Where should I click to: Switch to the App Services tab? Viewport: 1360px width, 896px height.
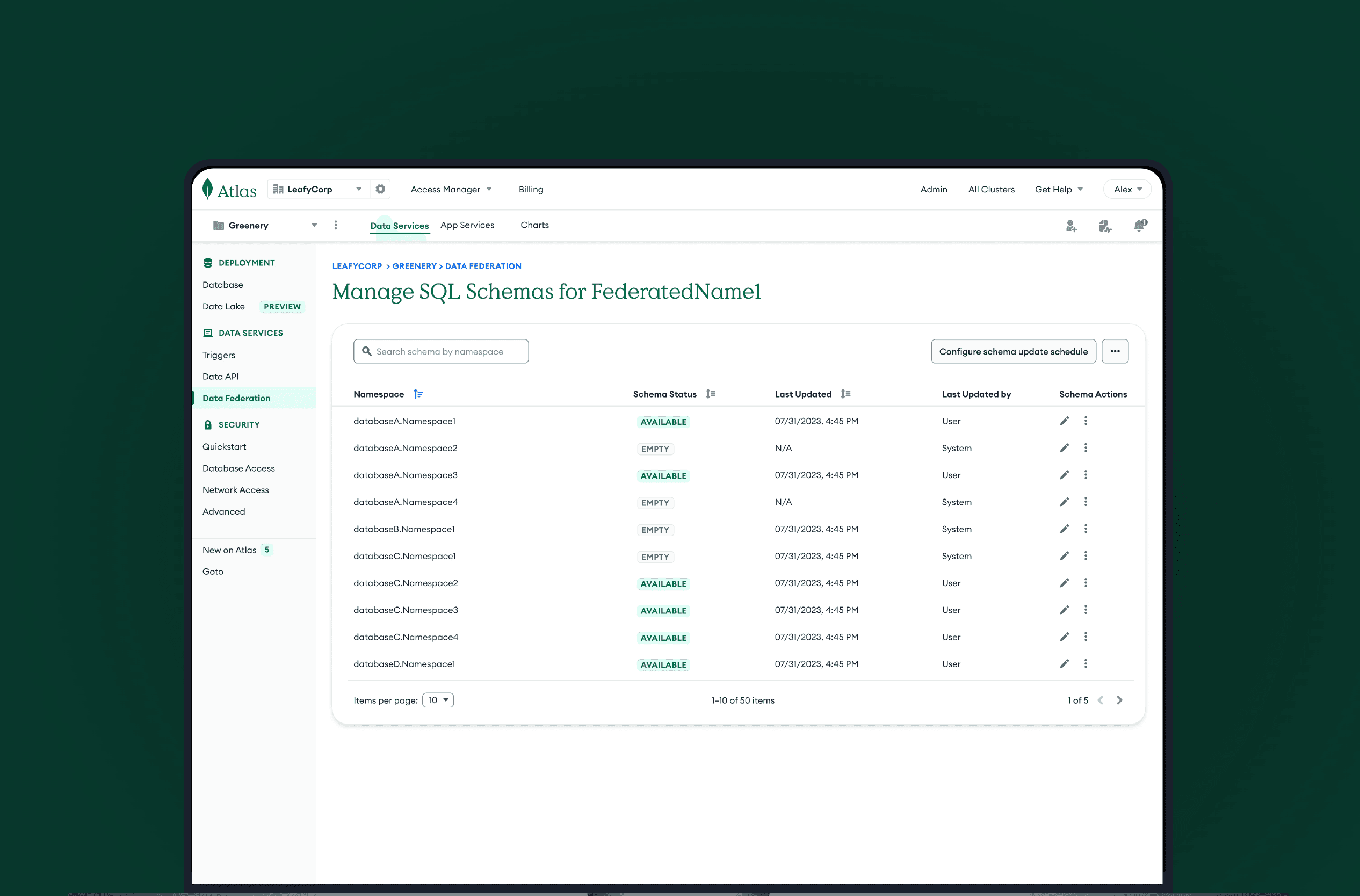pos(467,225)
